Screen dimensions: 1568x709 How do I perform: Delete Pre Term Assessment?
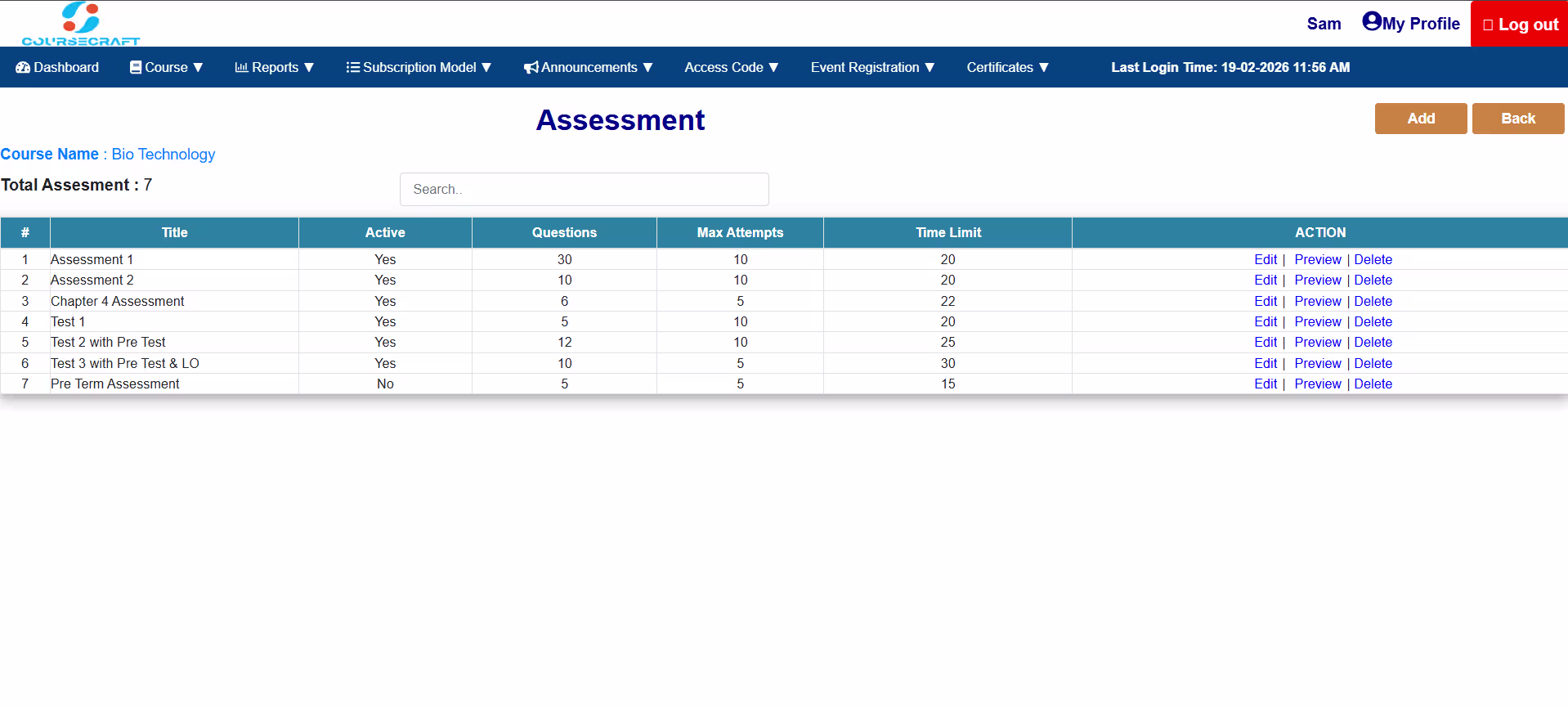coord(1373,384)
